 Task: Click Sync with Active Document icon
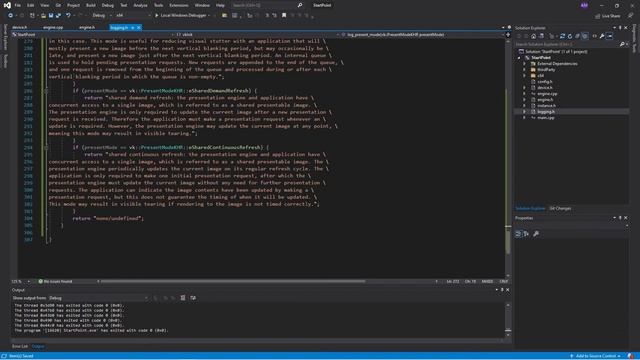(x=562, y=36)
